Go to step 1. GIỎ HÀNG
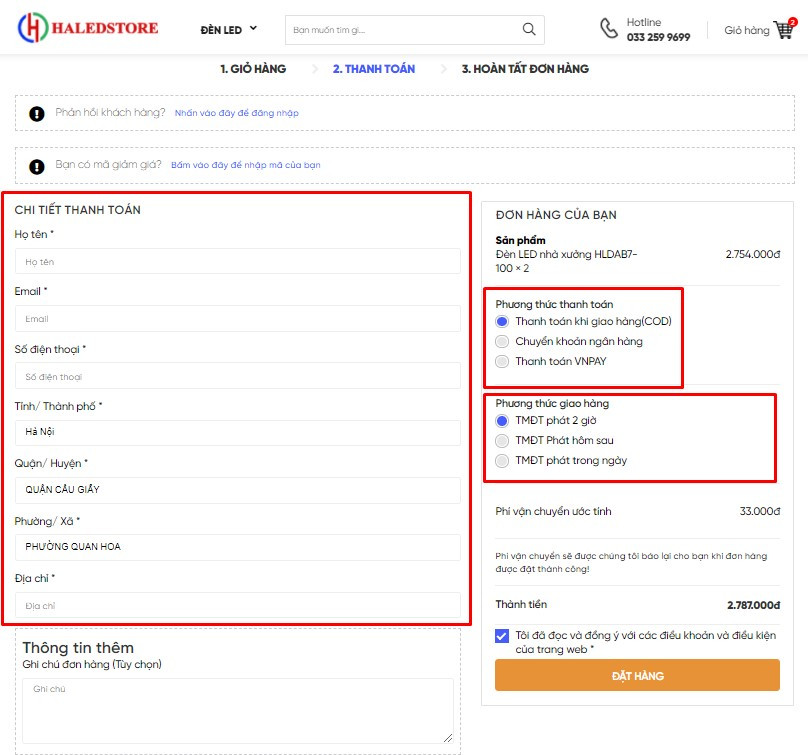Image resolution: width=808 pixels, height=755 pixels. click(253, 69)
